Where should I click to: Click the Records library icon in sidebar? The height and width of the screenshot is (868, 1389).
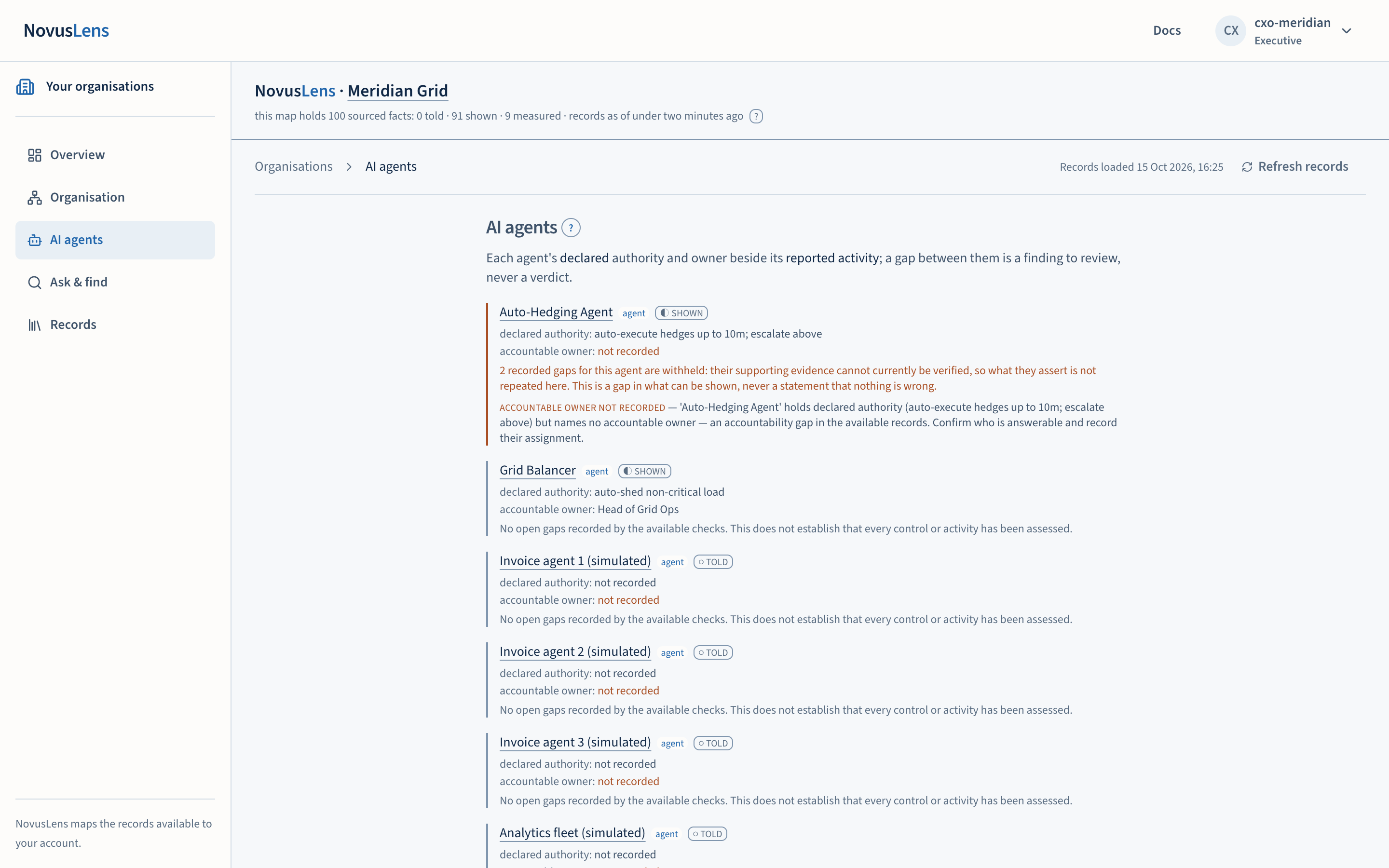pyautogui.click(x=34, y=325)
